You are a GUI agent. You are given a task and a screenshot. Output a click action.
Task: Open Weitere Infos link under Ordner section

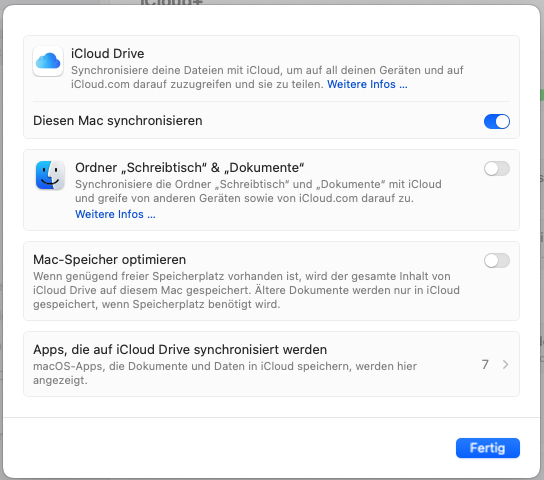(x=115, y=214)
